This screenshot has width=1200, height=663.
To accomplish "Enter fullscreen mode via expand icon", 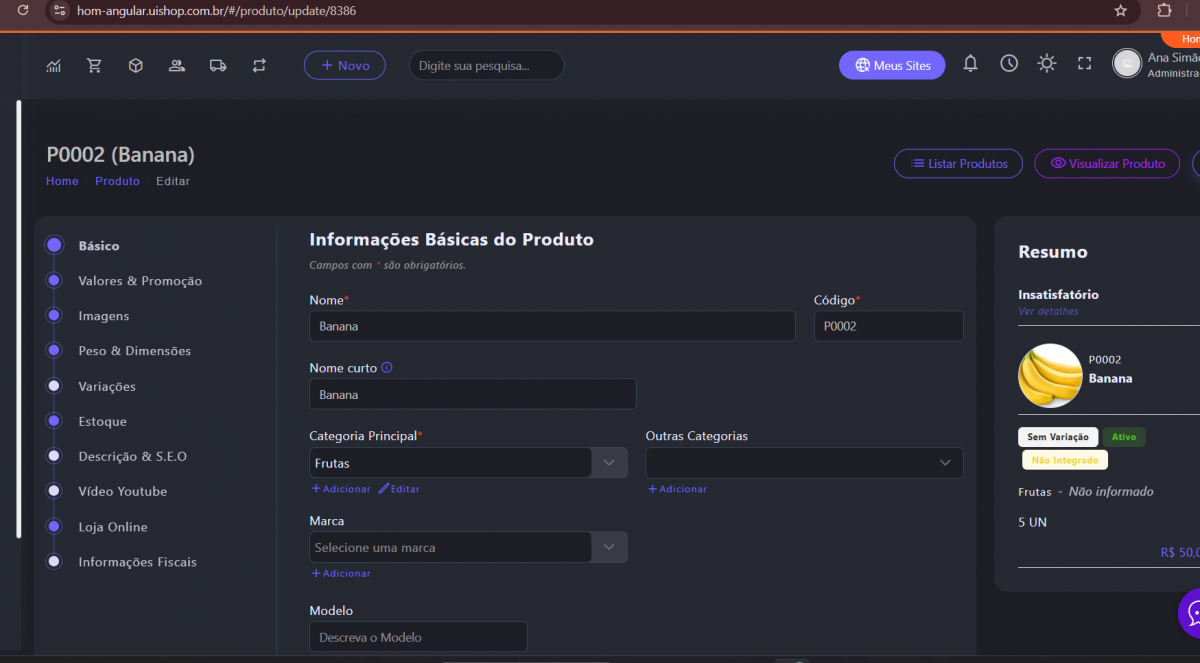I will 1084,64.
